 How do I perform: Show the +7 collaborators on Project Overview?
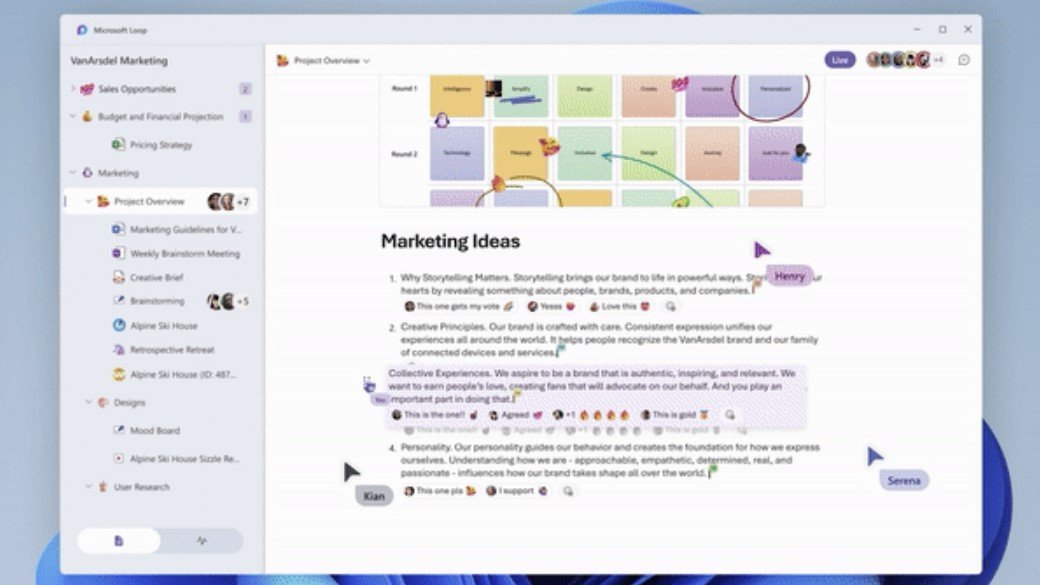[x=243, y=202]
